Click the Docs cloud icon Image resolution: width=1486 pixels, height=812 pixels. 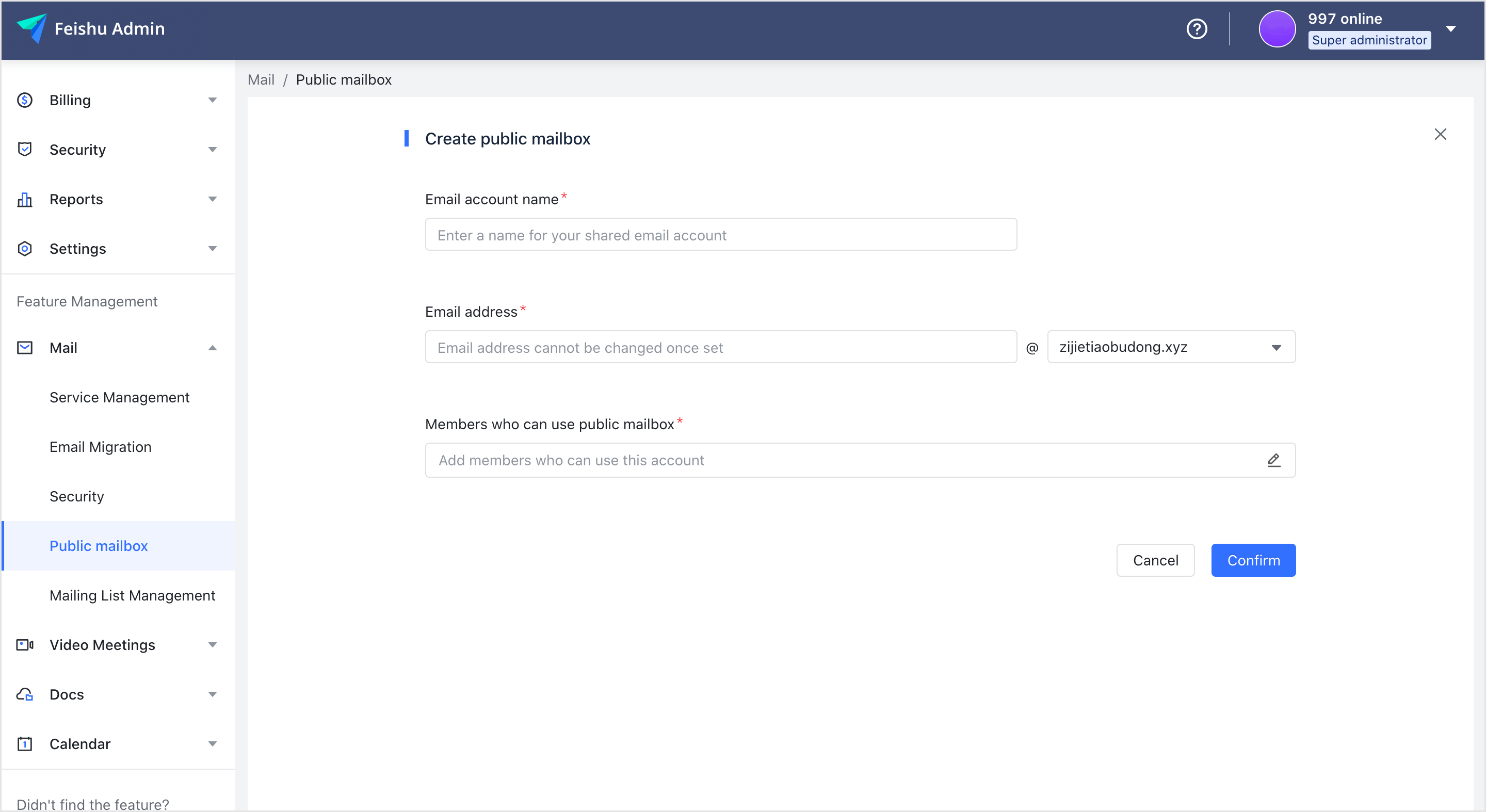click(x=24, y=694)
